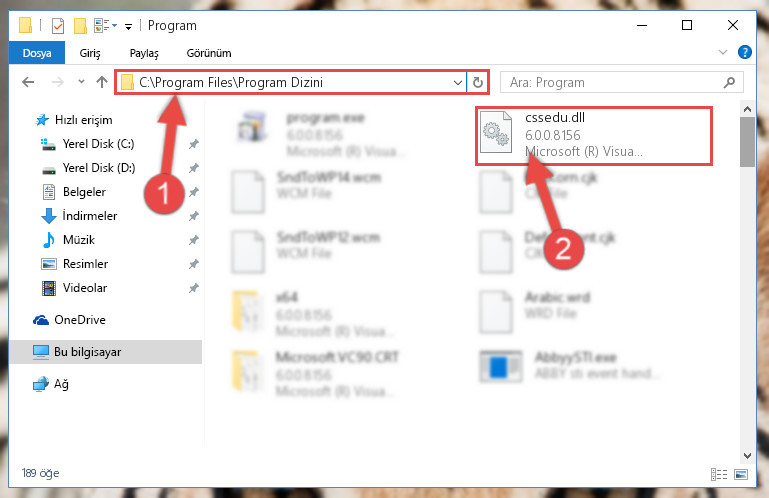Click the search magnifier icon

tap(729, 82)
